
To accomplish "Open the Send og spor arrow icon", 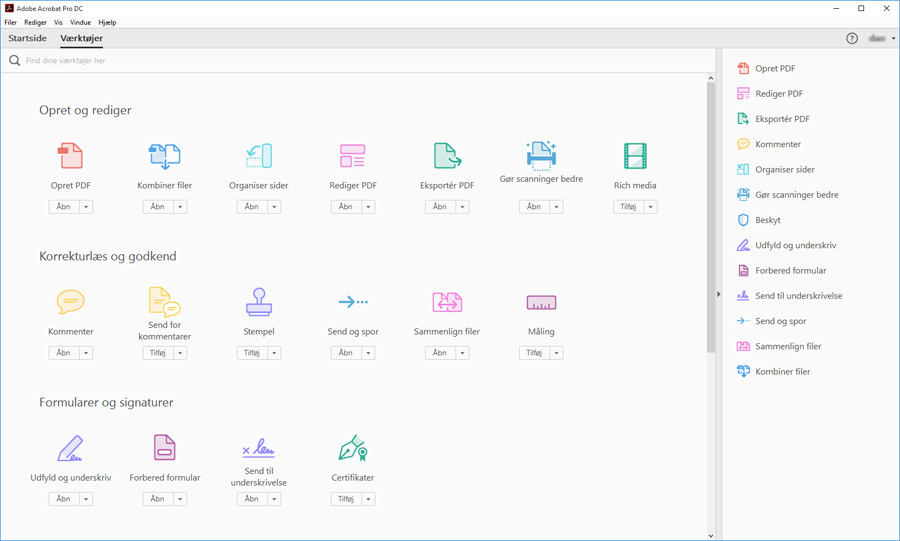I will tap(353, 301).
